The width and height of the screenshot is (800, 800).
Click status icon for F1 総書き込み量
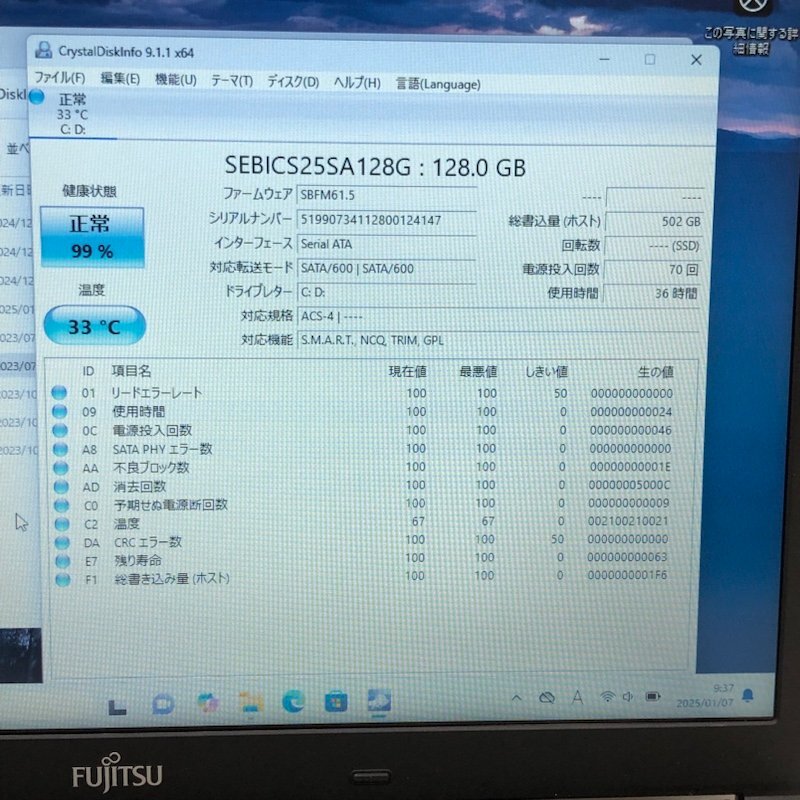[x=63, y=580]
